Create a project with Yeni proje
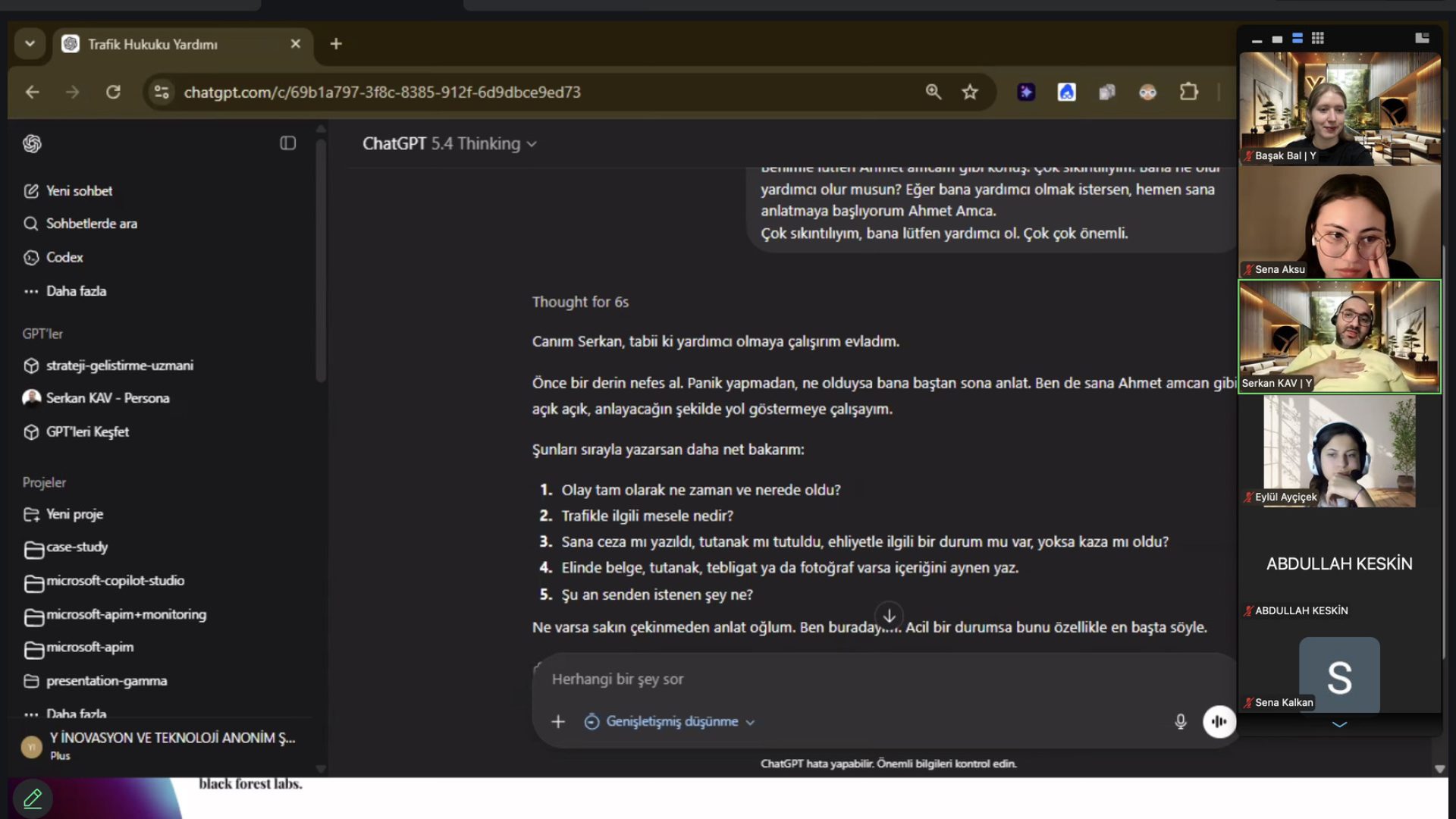This screenshot has width=1456, height=819. click(x=75, y=513)
